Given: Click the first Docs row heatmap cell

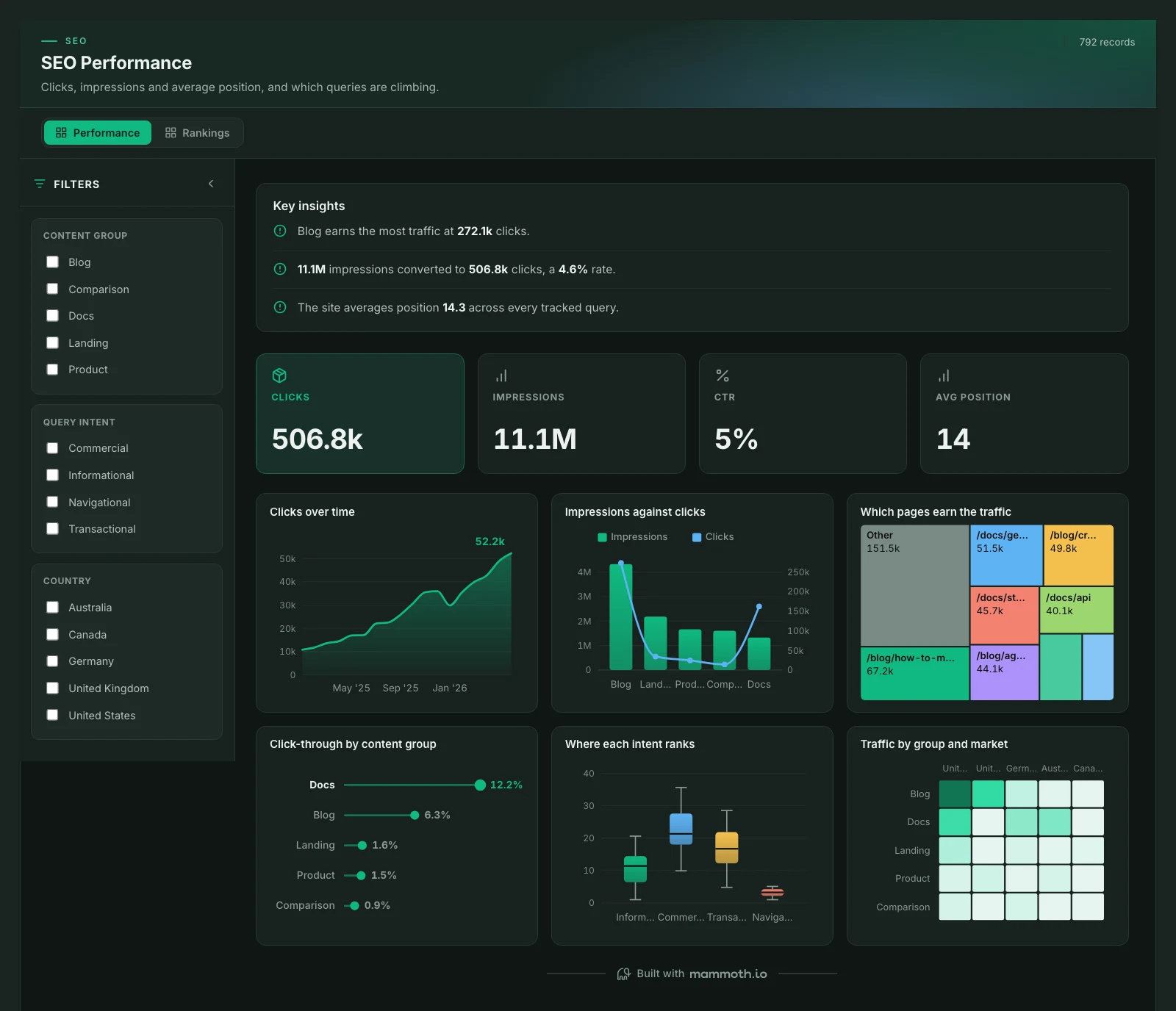Looking at the screenshot, I should 955,822.
